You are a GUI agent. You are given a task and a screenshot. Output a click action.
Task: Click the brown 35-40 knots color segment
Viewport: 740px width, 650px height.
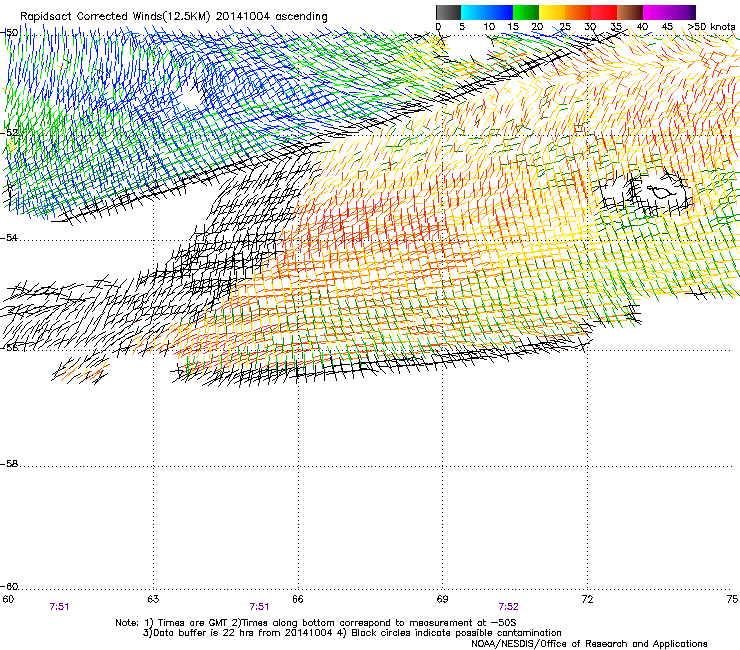point(630,12)
